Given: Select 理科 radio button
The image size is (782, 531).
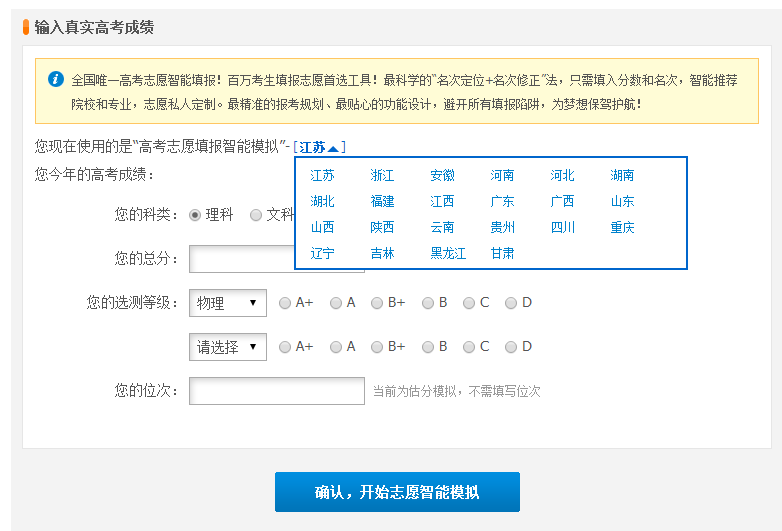Looking at the screenshot, I should pyautogui.click(x=195, y=214).
